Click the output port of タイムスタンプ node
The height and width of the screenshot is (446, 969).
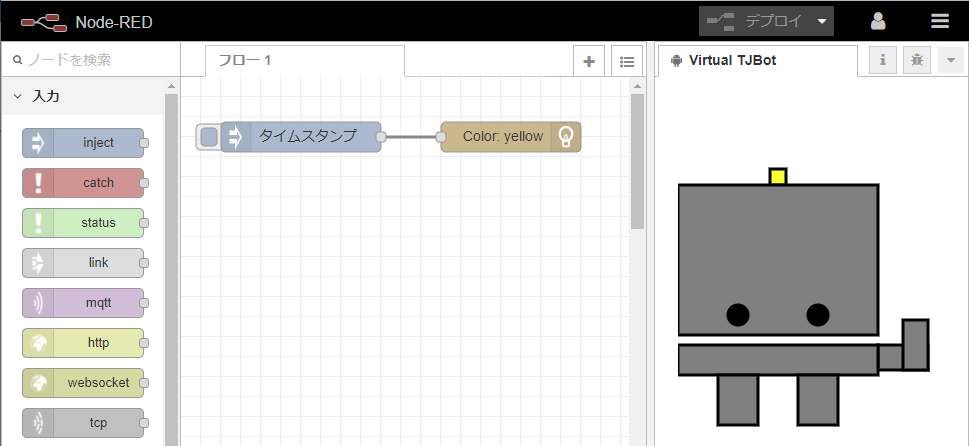point(381,137)
